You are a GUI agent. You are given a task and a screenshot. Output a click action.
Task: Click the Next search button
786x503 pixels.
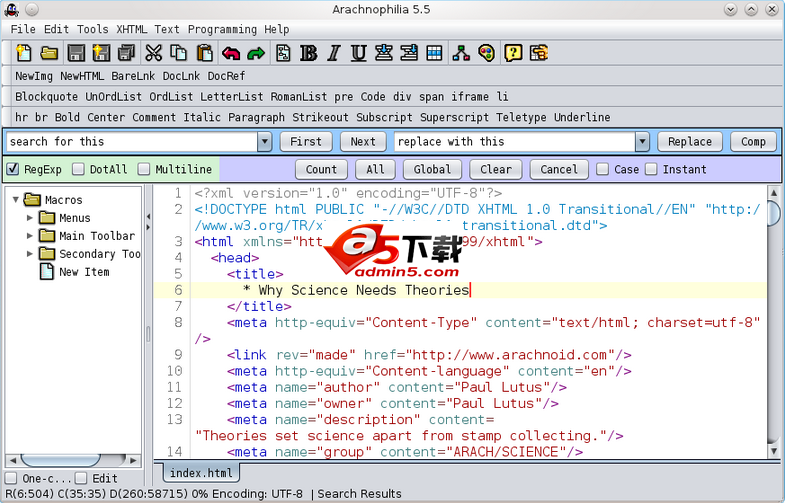coord(363,141)
